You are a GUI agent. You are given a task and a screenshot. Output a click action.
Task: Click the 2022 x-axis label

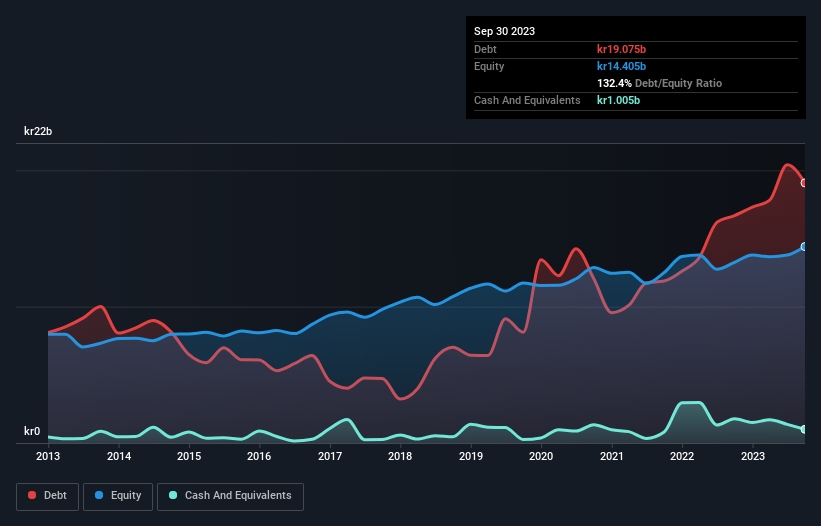tap(682, 456)
